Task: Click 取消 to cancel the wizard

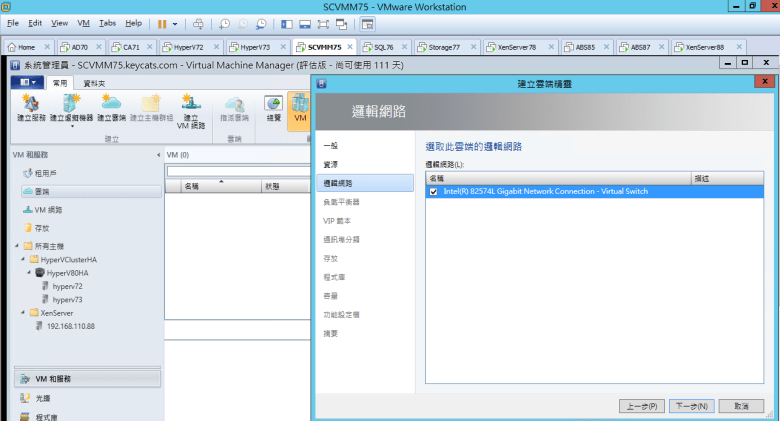Action: (741, 406)
